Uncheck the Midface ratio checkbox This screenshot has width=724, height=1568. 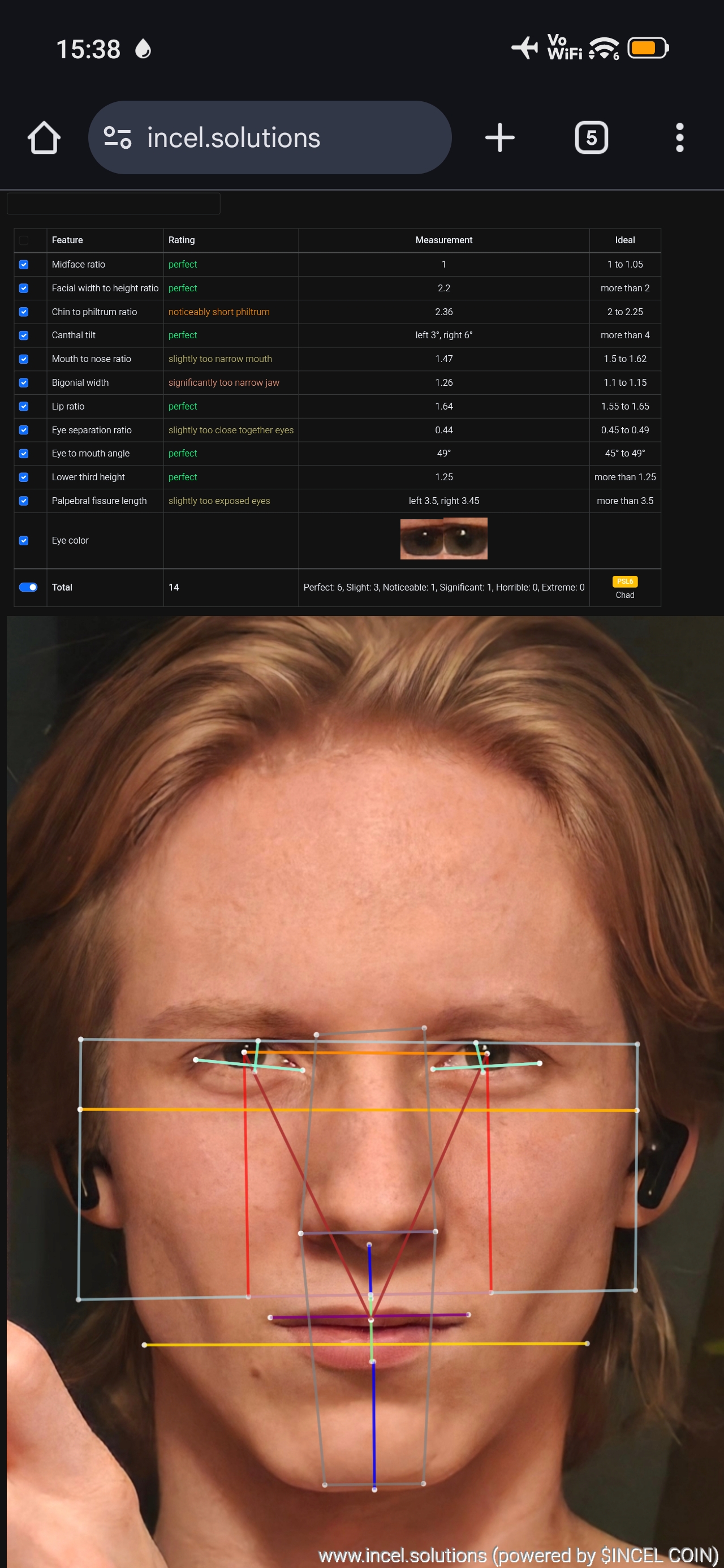24,264
